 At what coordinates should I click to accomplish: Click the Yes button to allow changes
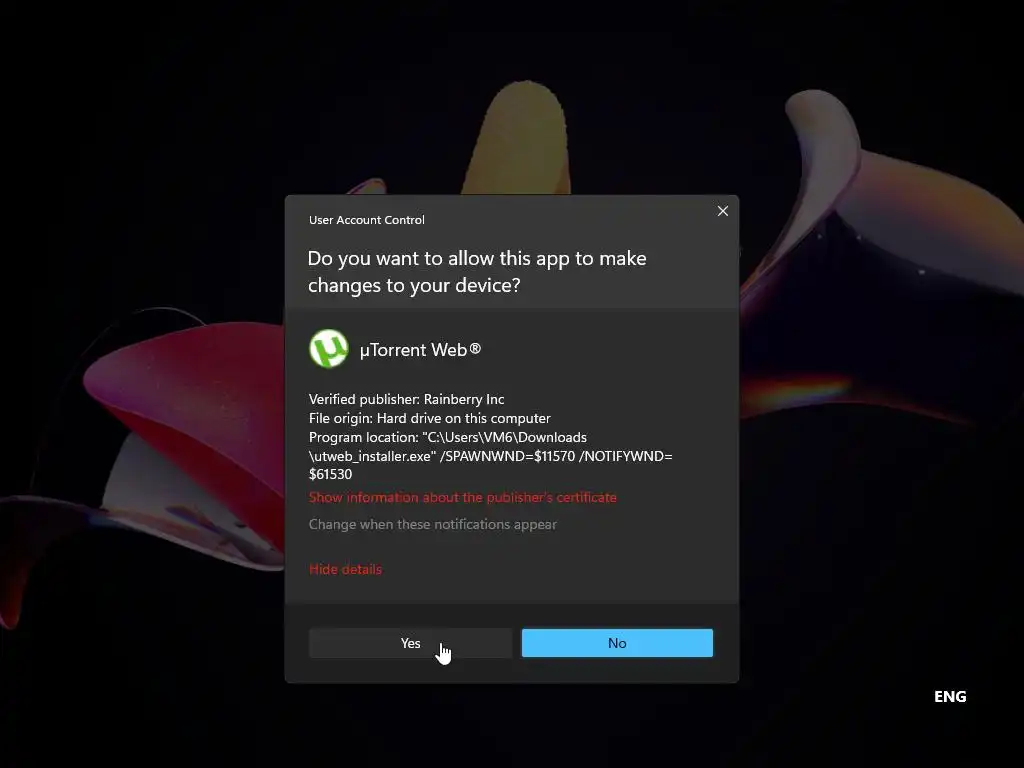410,643
